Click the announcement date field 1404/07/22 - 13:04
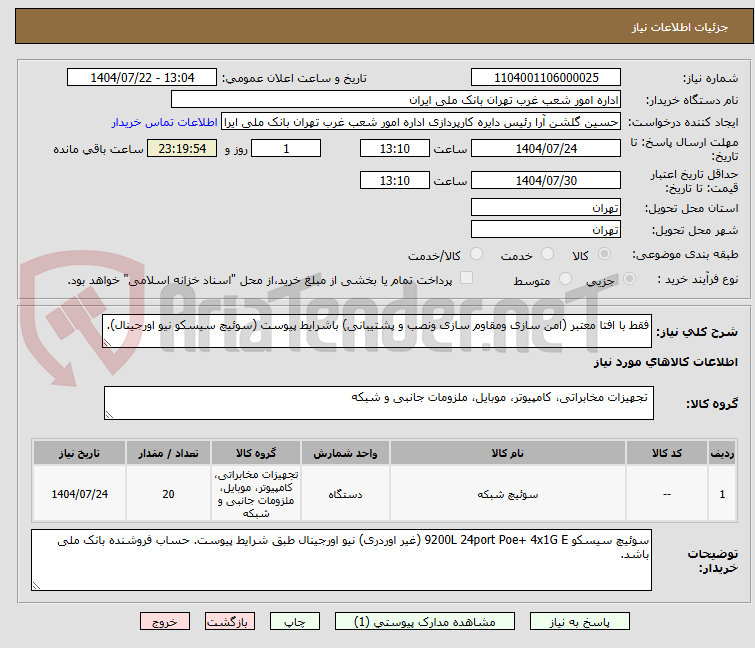Image resolution: width=755 pixels, height=648 pixels. coord(142,78)
